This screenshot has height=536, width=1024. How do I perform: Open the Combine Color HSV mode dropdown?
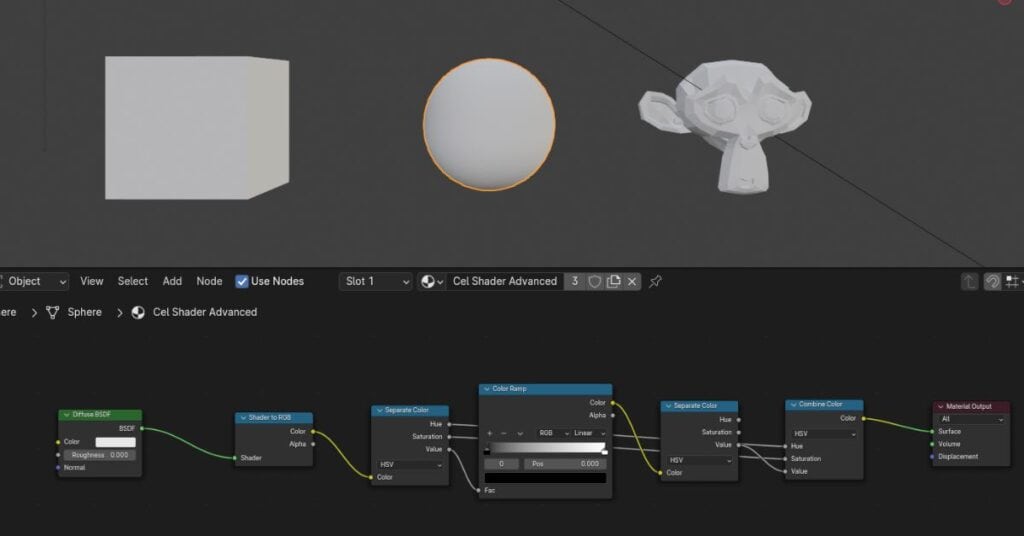pos(823,434)
